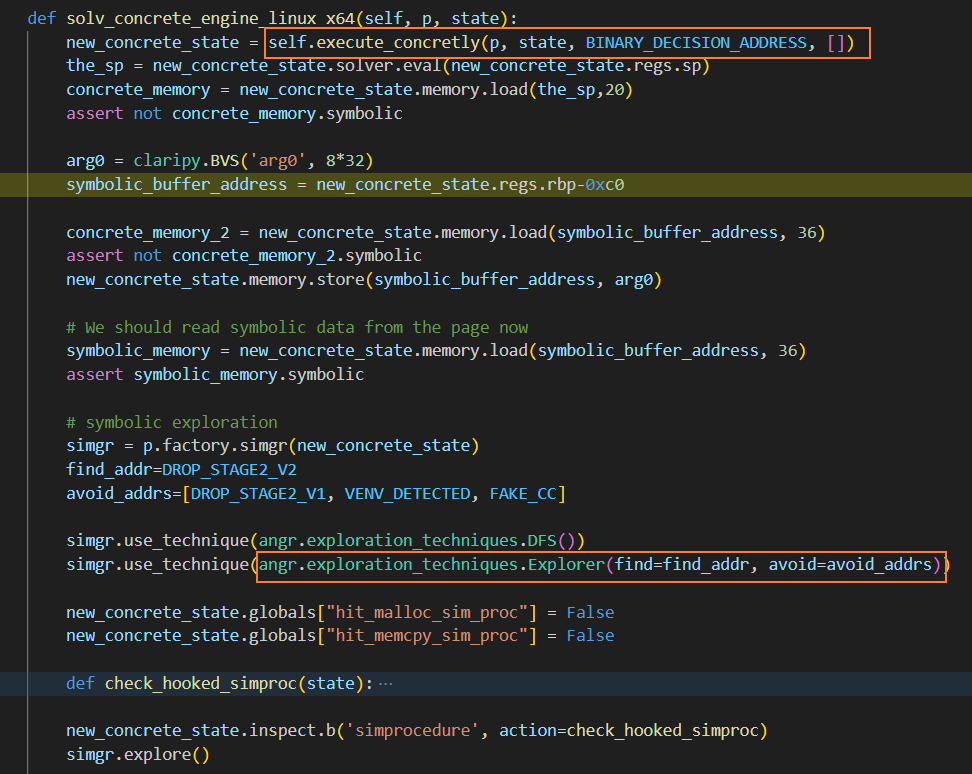Image resolution: width=972 pixels, height=774 pixels.
Task: Click the execute_concretly method call
Action: 398,43
